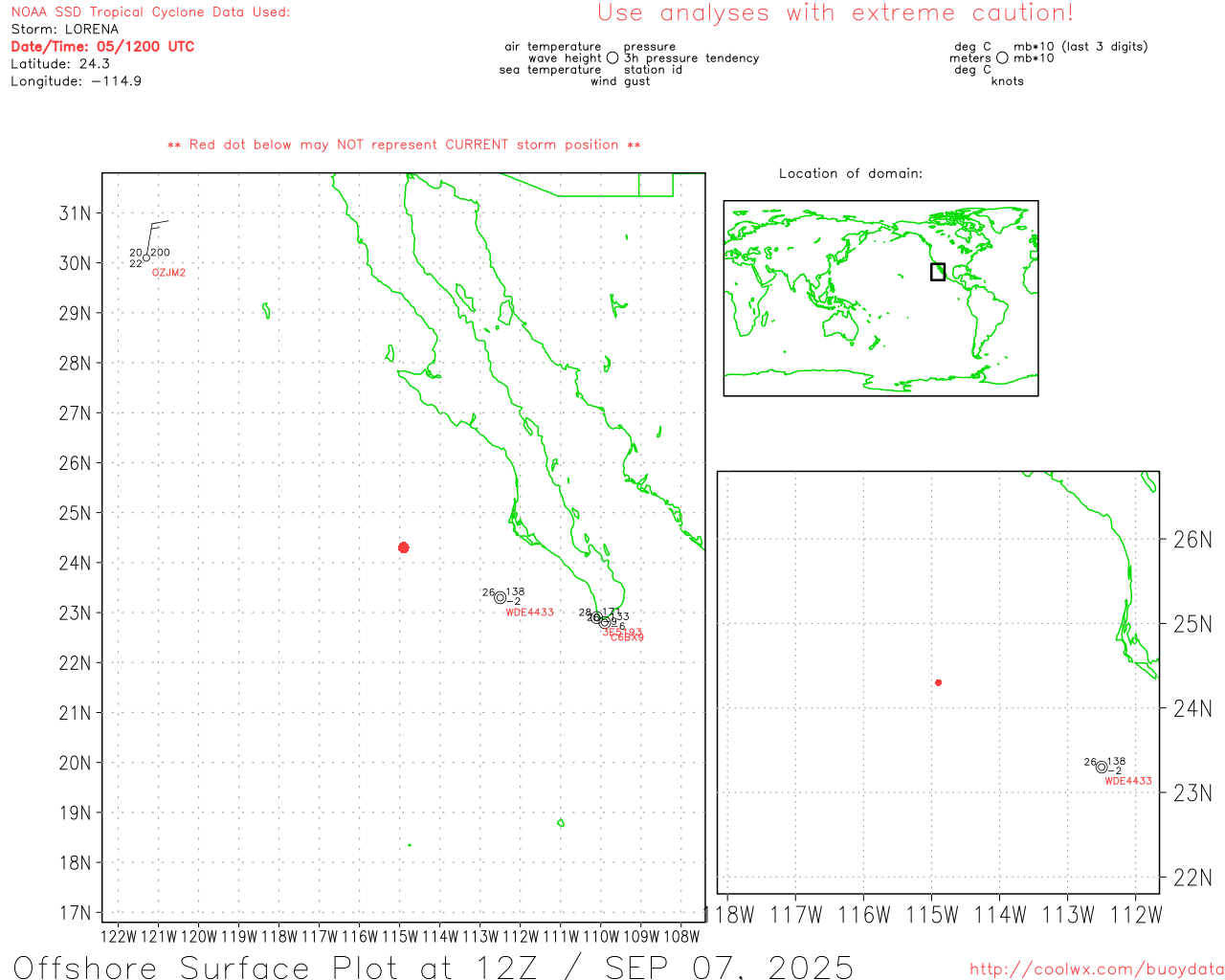Click the 115W label on the inset map

point(932,916)
